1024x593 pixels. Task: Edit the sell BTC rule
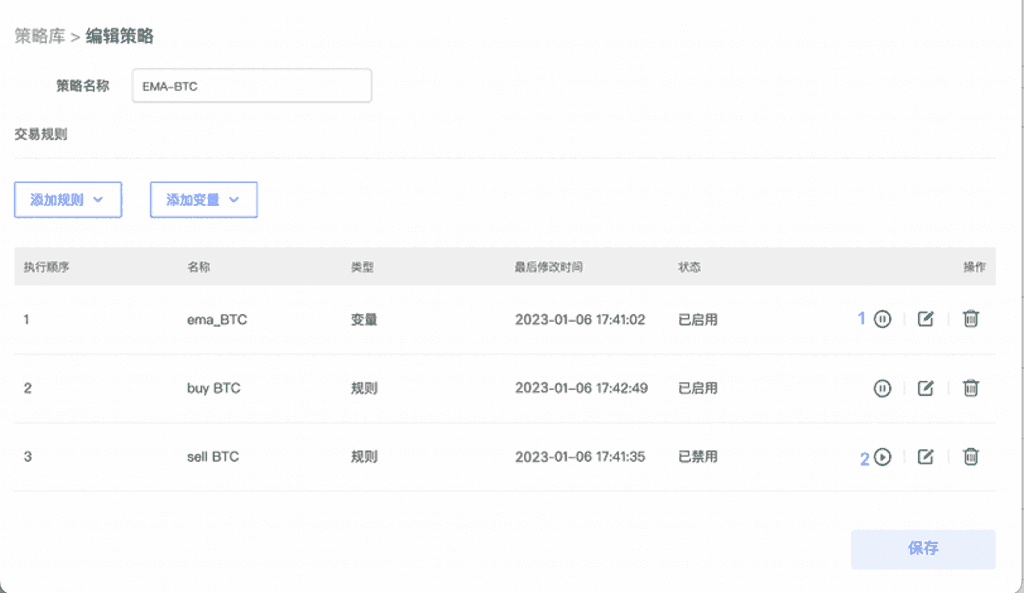pos(926,457)
